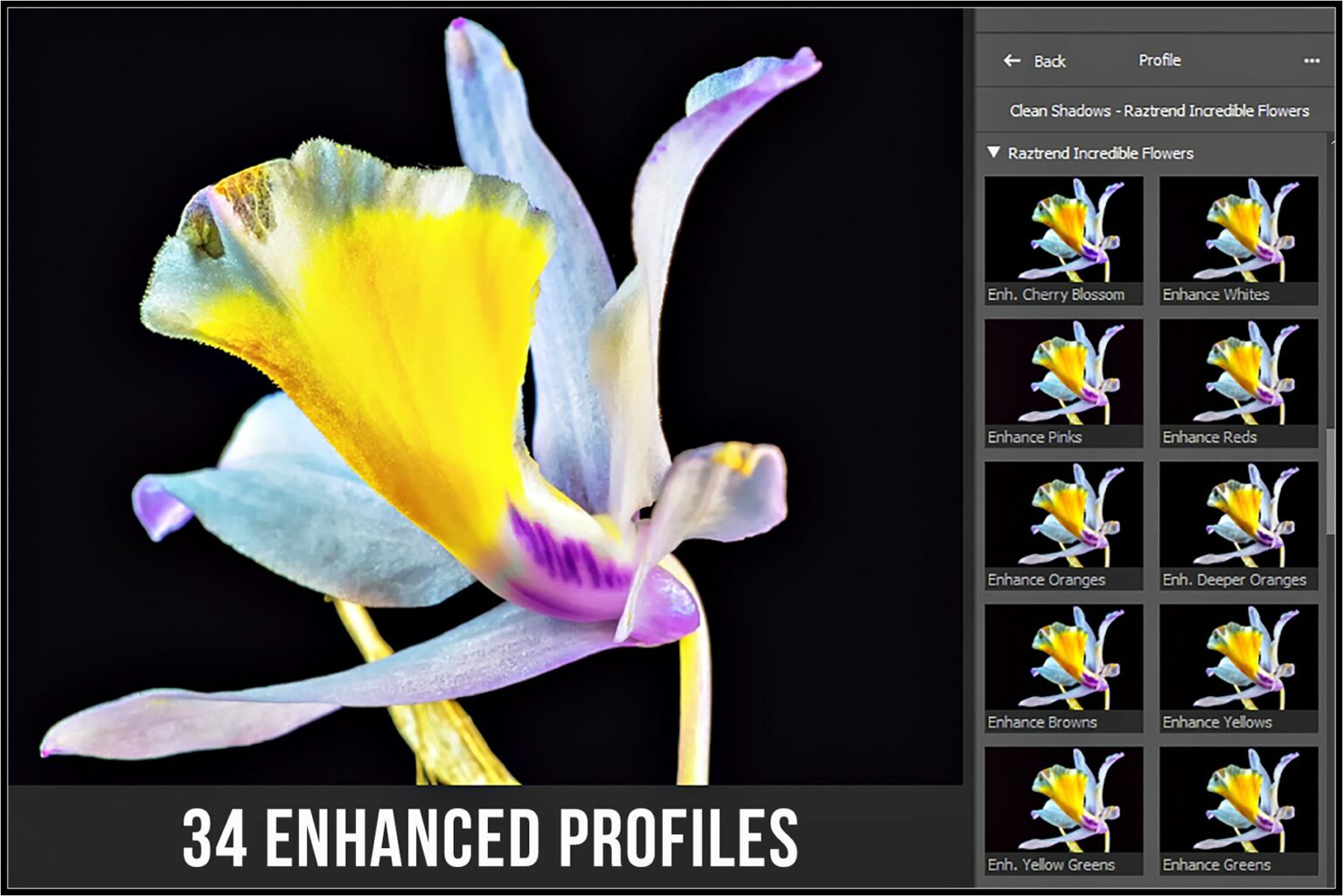Open the three-dot Profile options menu
This screenshot has height=896, width=1343.
point(1311,59)
